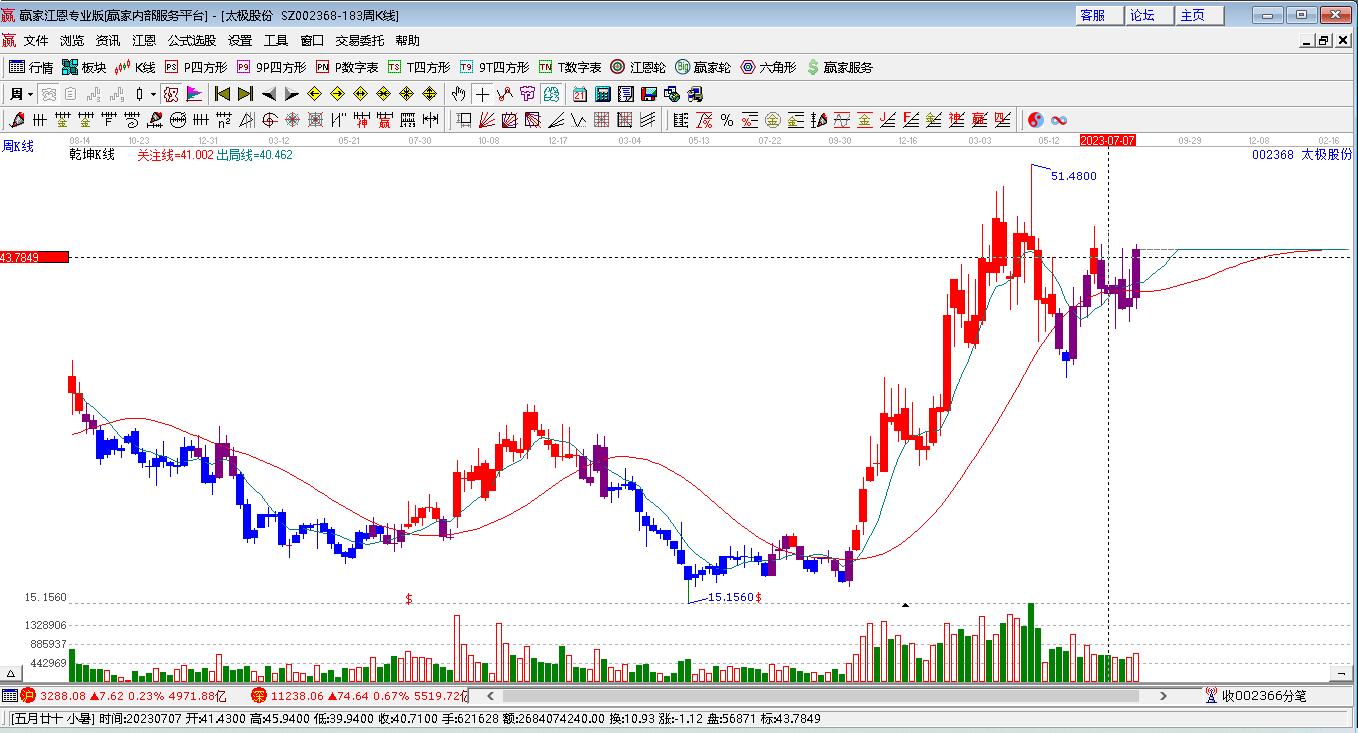
Task: Select the hand pan tool
Action: point(458,94)
